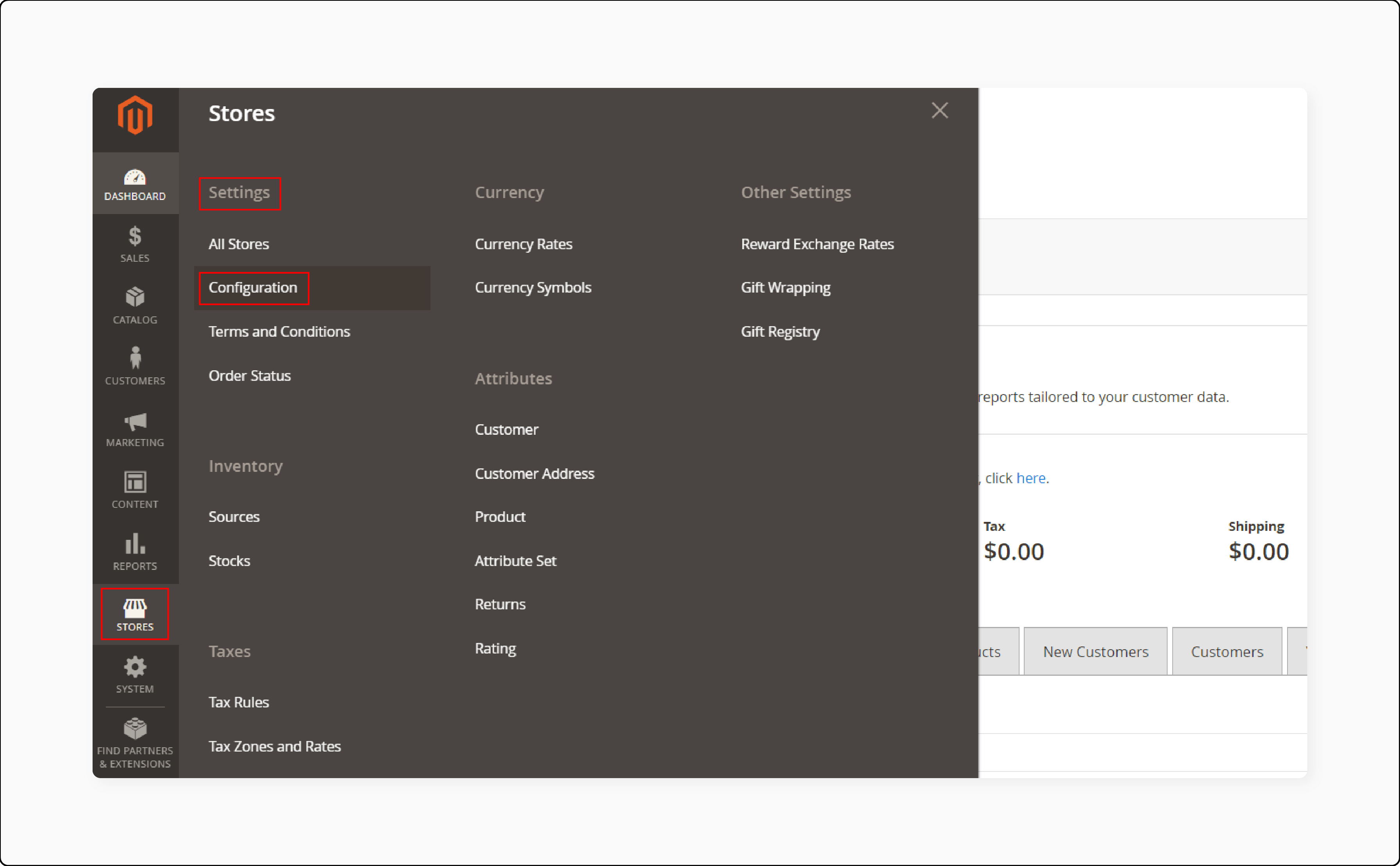Open Stocks under Inventory

click(x=230, y=561)
